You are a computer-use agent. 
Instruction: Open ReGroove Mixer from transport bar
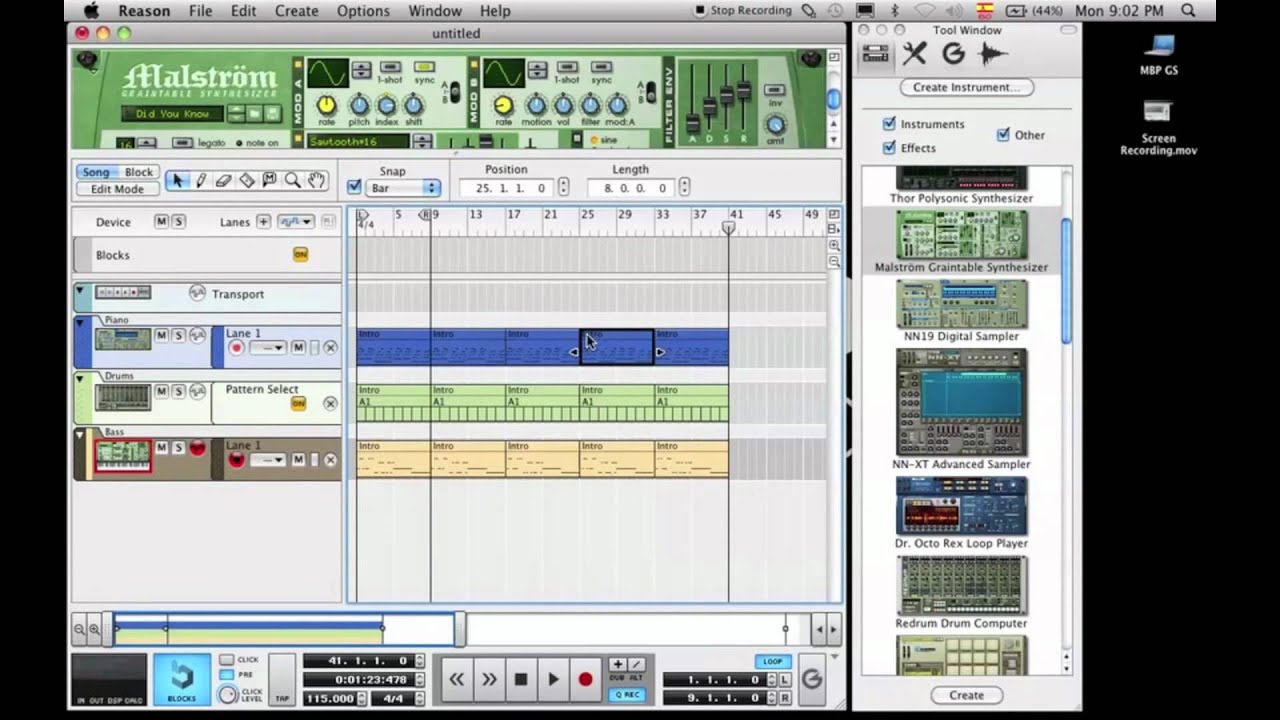(812, 679)
